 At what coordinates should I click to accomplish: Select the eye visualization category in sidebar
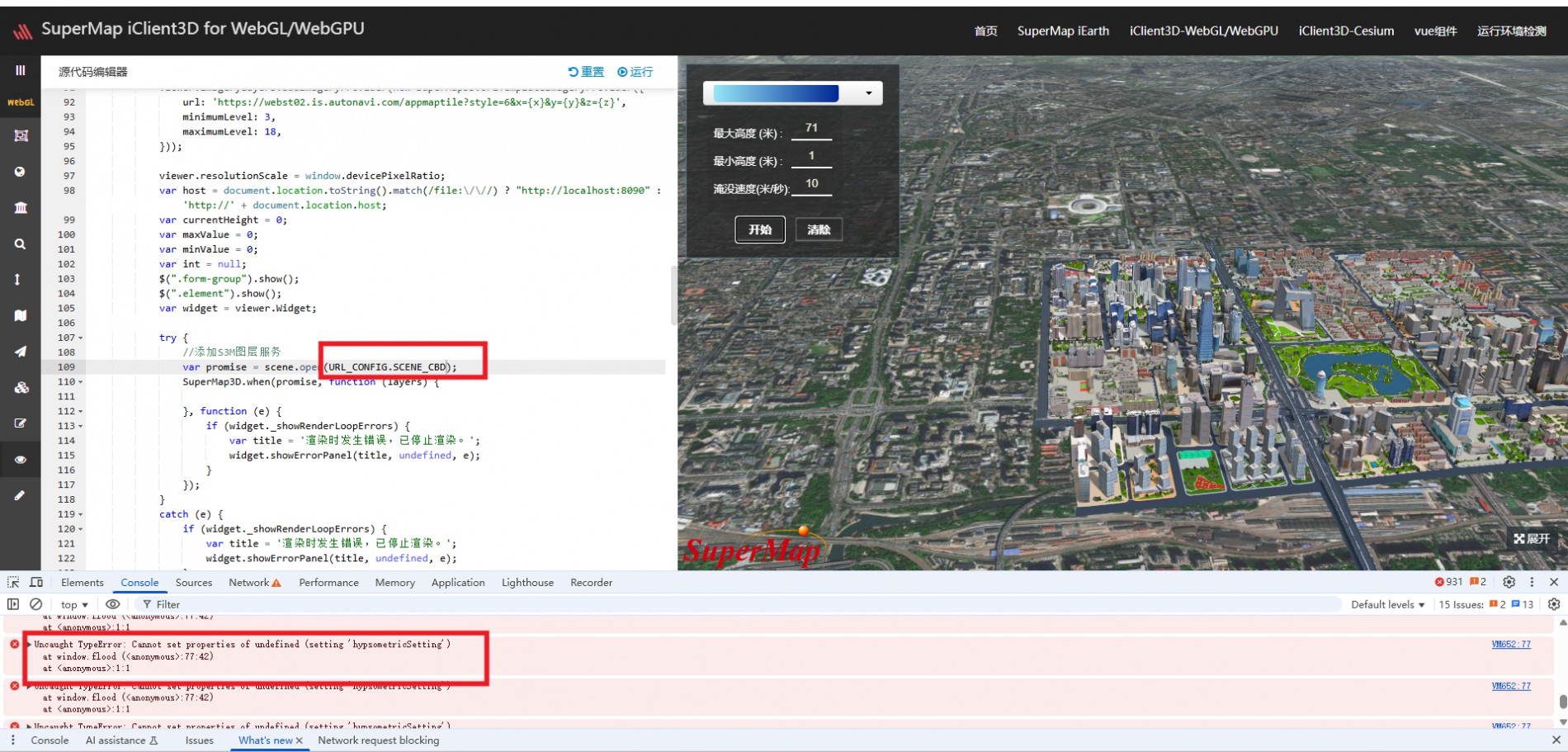20,460
